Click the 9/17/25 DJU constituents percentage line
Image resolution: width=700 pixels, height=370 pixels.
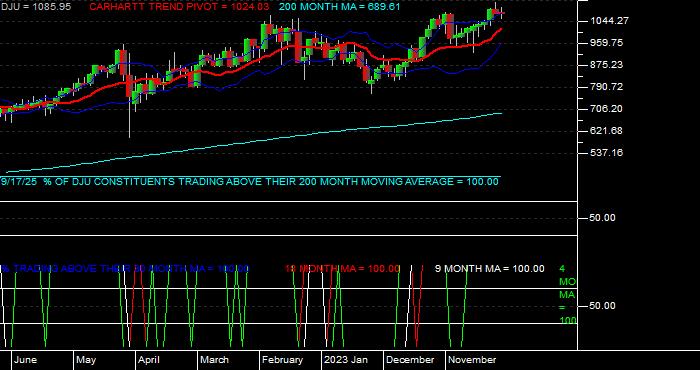tap(250, 182)
